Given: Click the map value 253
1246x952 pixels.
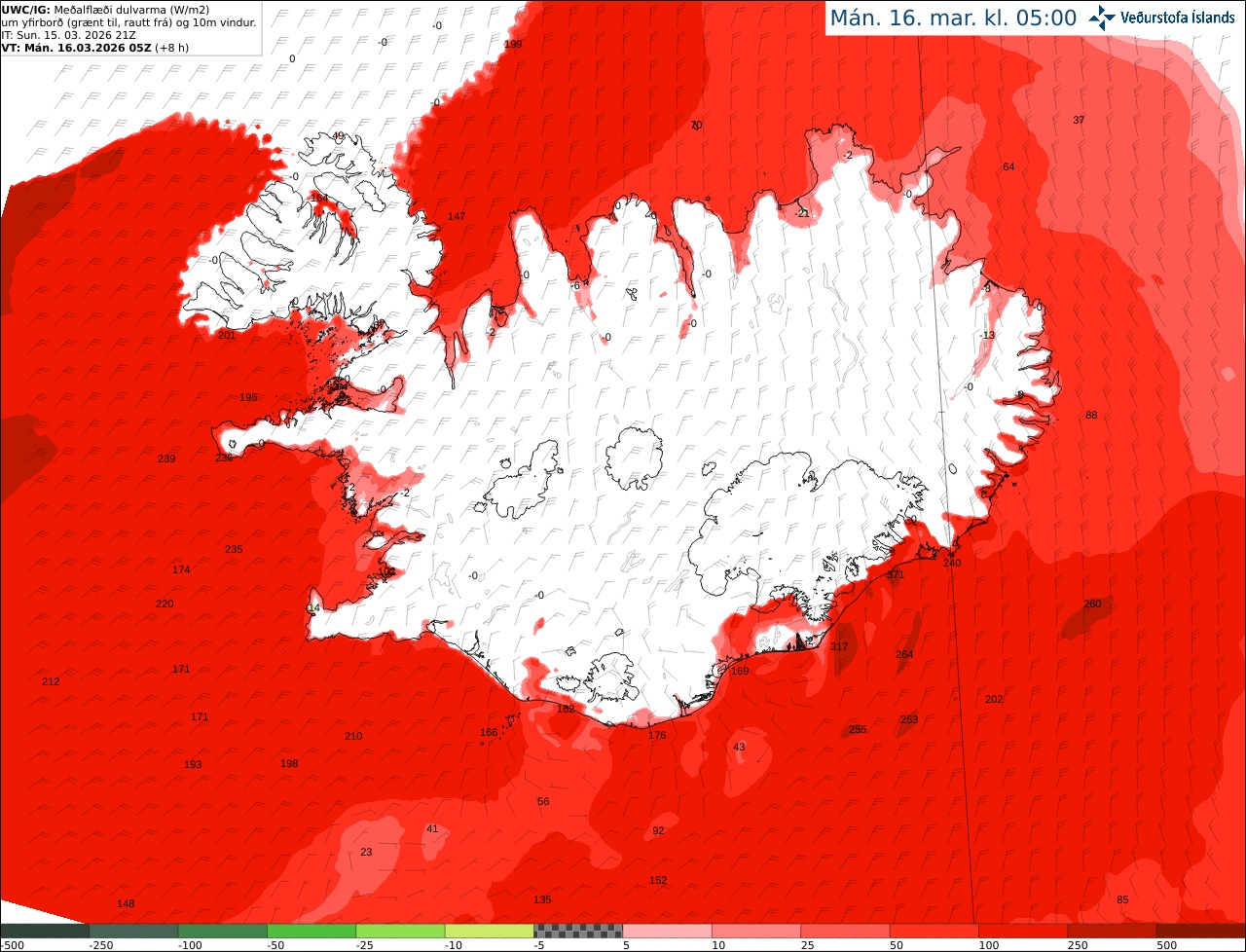Looking at the screenshot, I should (908, 720).
